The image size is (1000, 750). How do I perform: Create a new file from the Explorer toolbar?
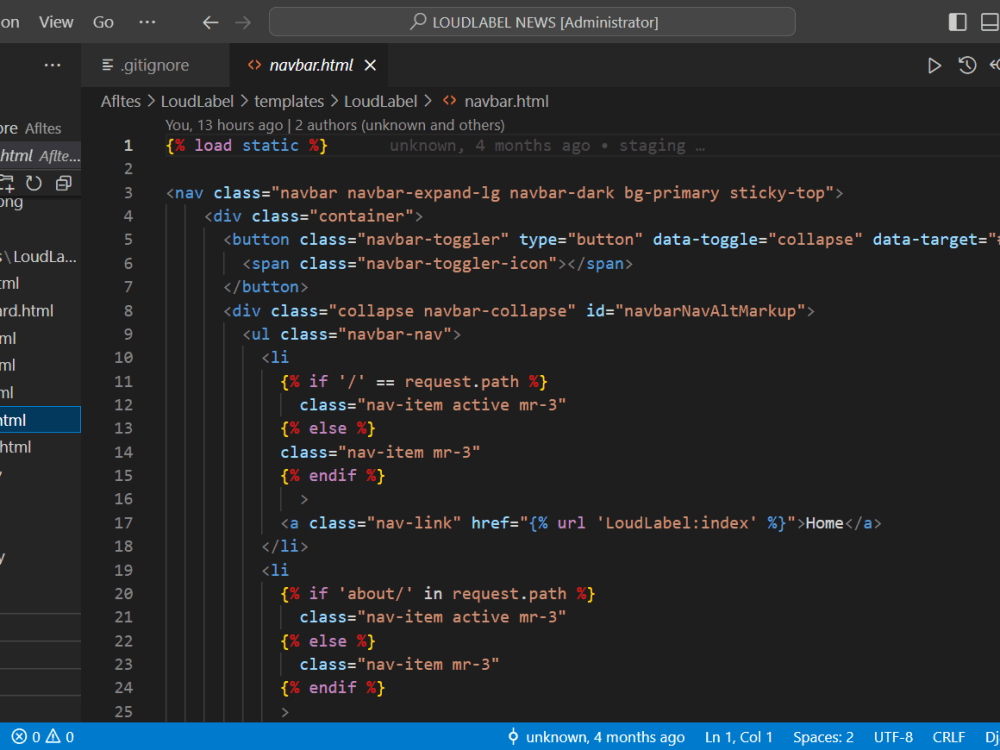point(7,184)
